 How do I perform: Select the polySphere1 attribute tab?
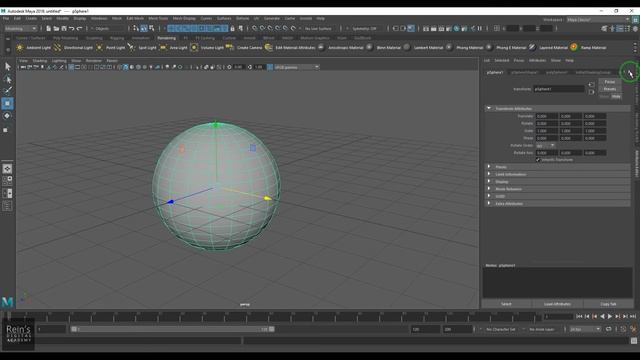(x=557, y=72)
